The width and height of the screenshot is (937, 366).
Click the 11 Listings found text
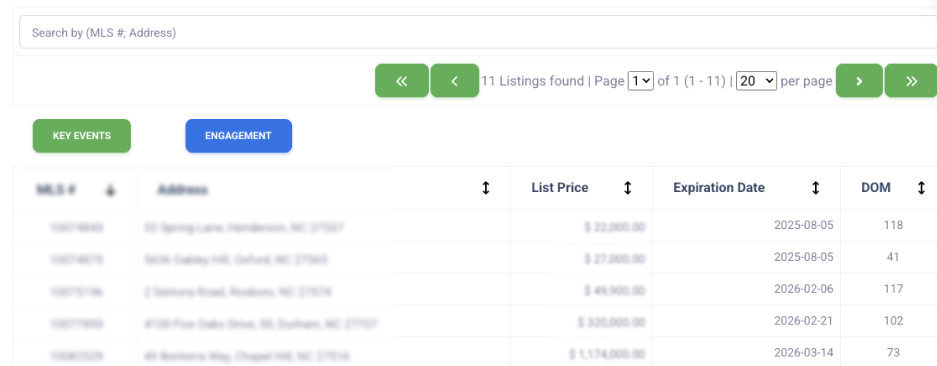(532, 81)
